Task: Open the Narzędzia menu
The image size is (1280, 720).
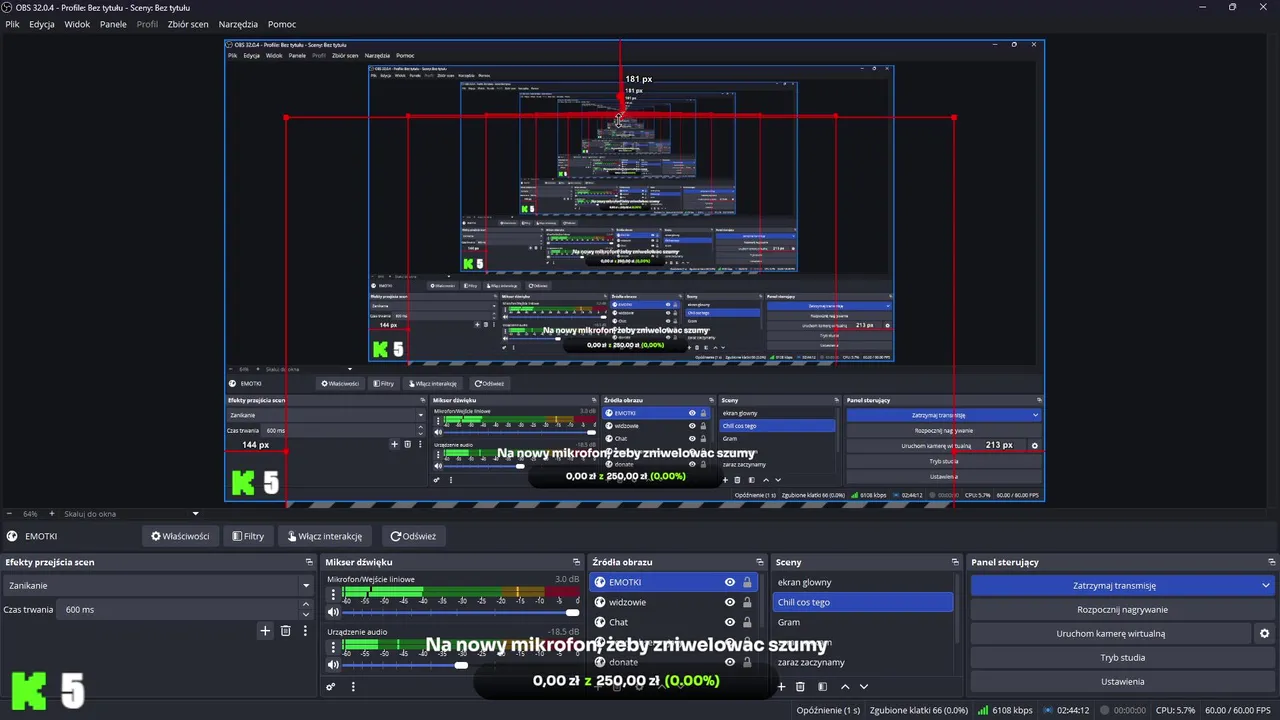Action: [238, 24]
